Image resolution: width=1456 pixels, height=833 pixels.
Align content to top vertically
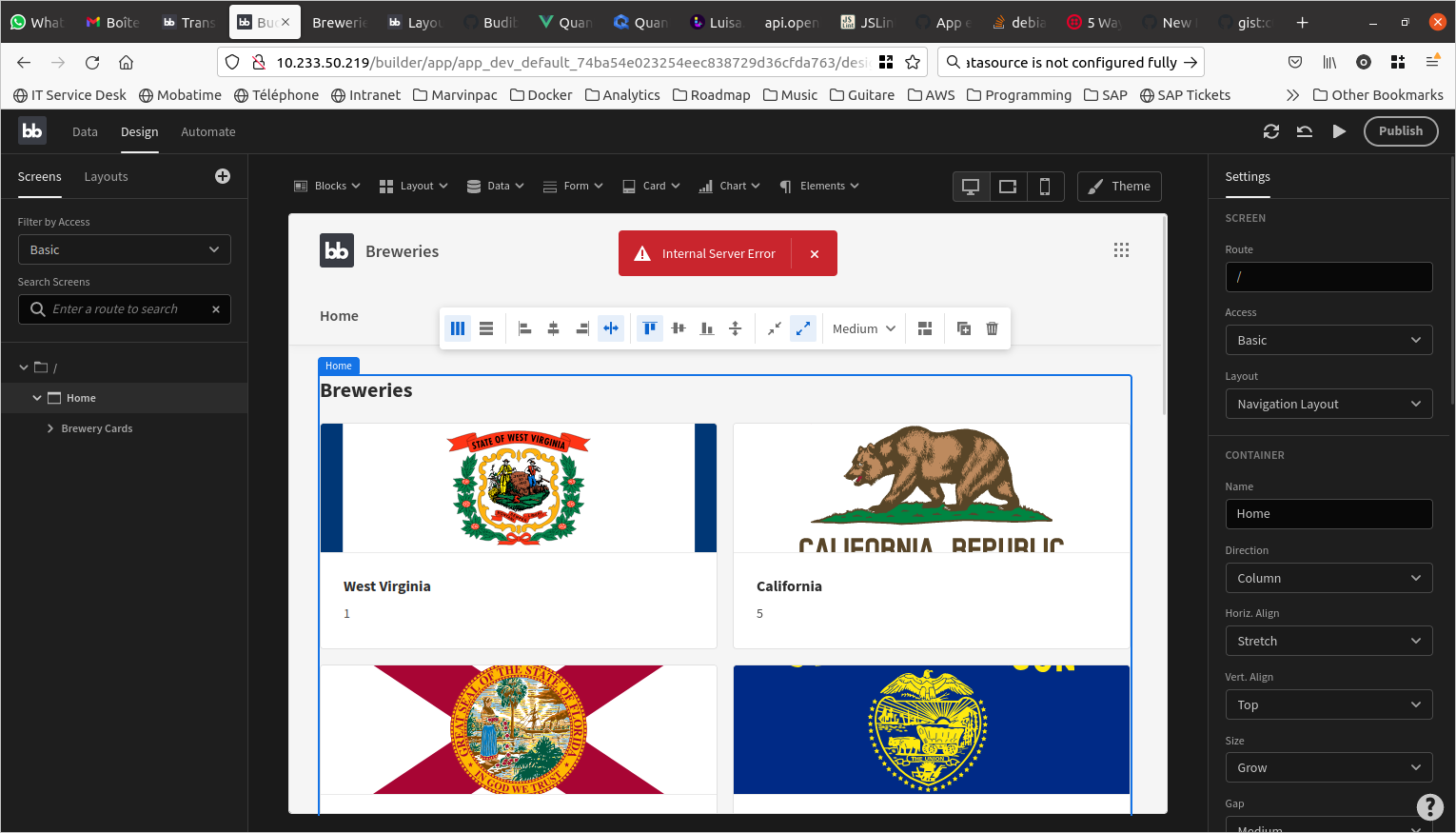[650, 328]
